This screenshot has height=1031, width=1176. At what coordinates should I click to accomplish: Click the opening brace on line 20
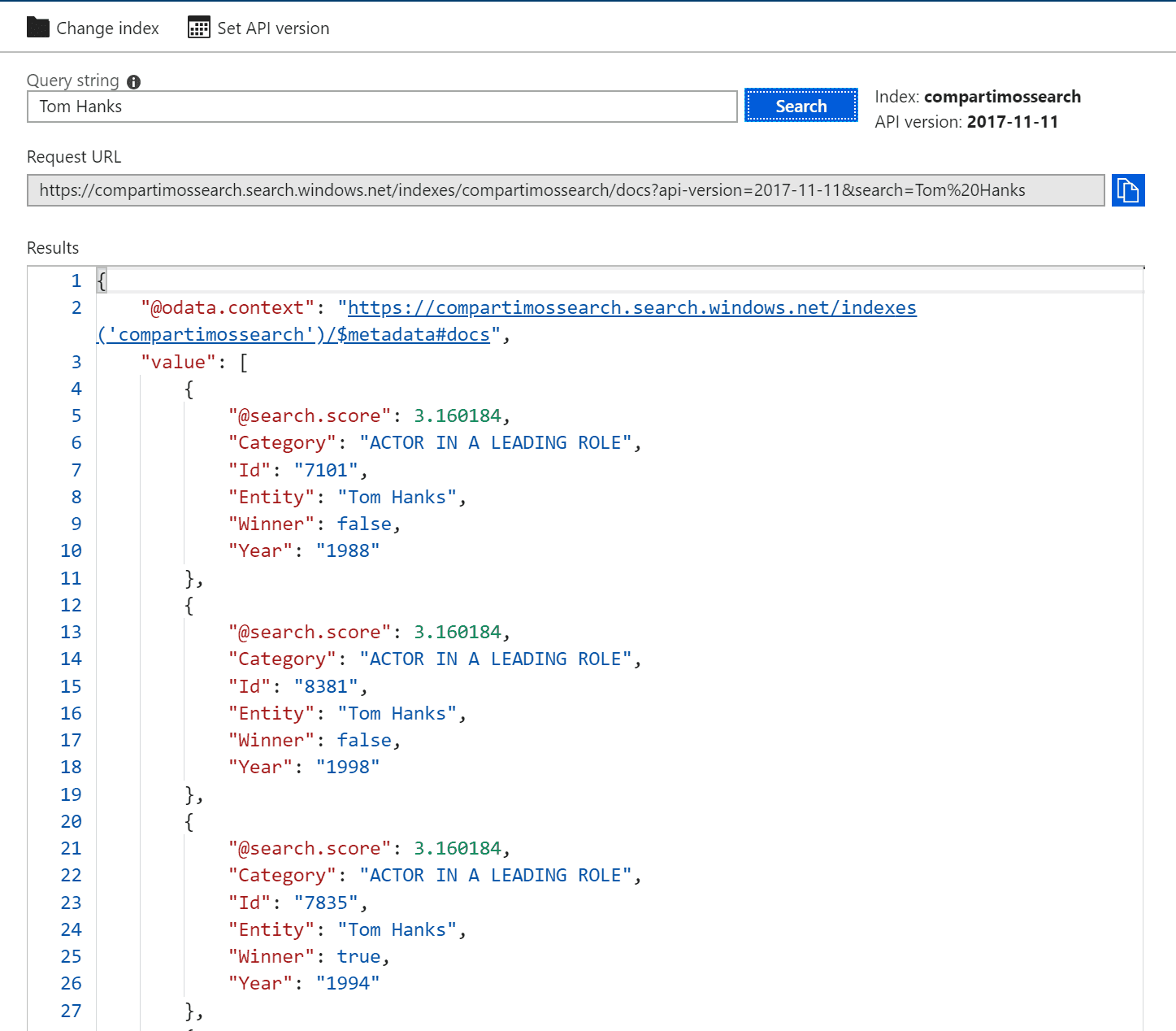189,822
